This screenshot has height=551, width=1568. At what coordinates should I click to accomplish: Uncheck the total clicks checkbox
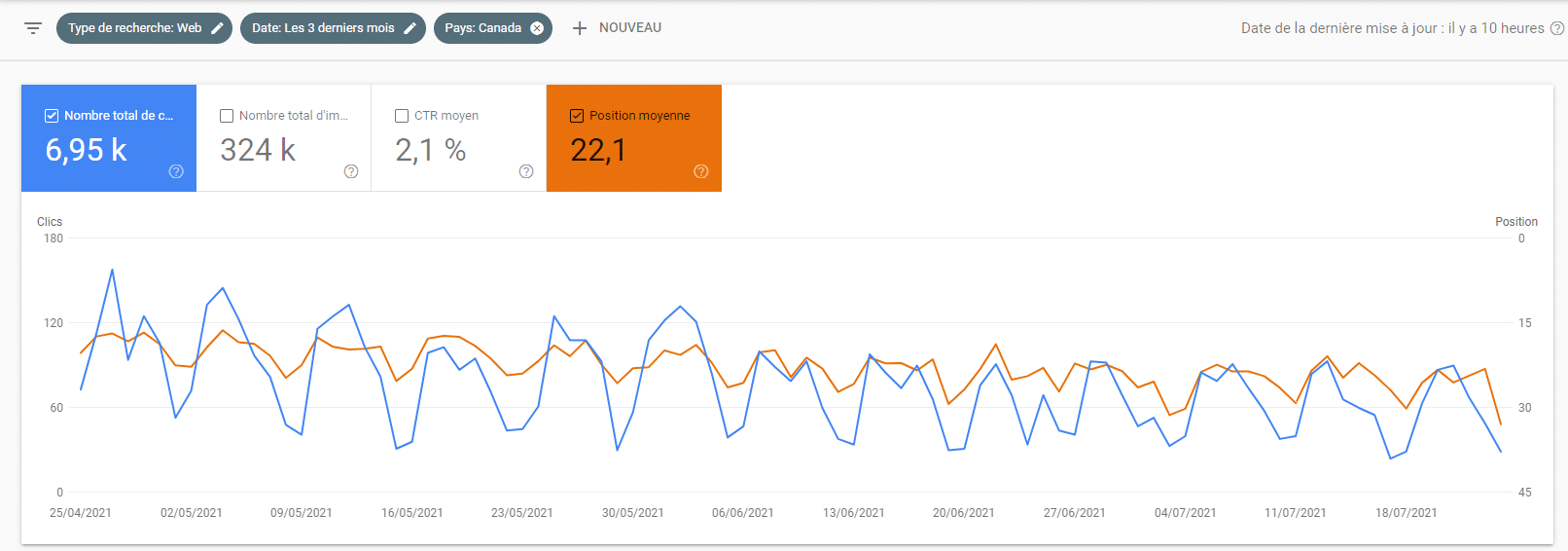[52, 116]
